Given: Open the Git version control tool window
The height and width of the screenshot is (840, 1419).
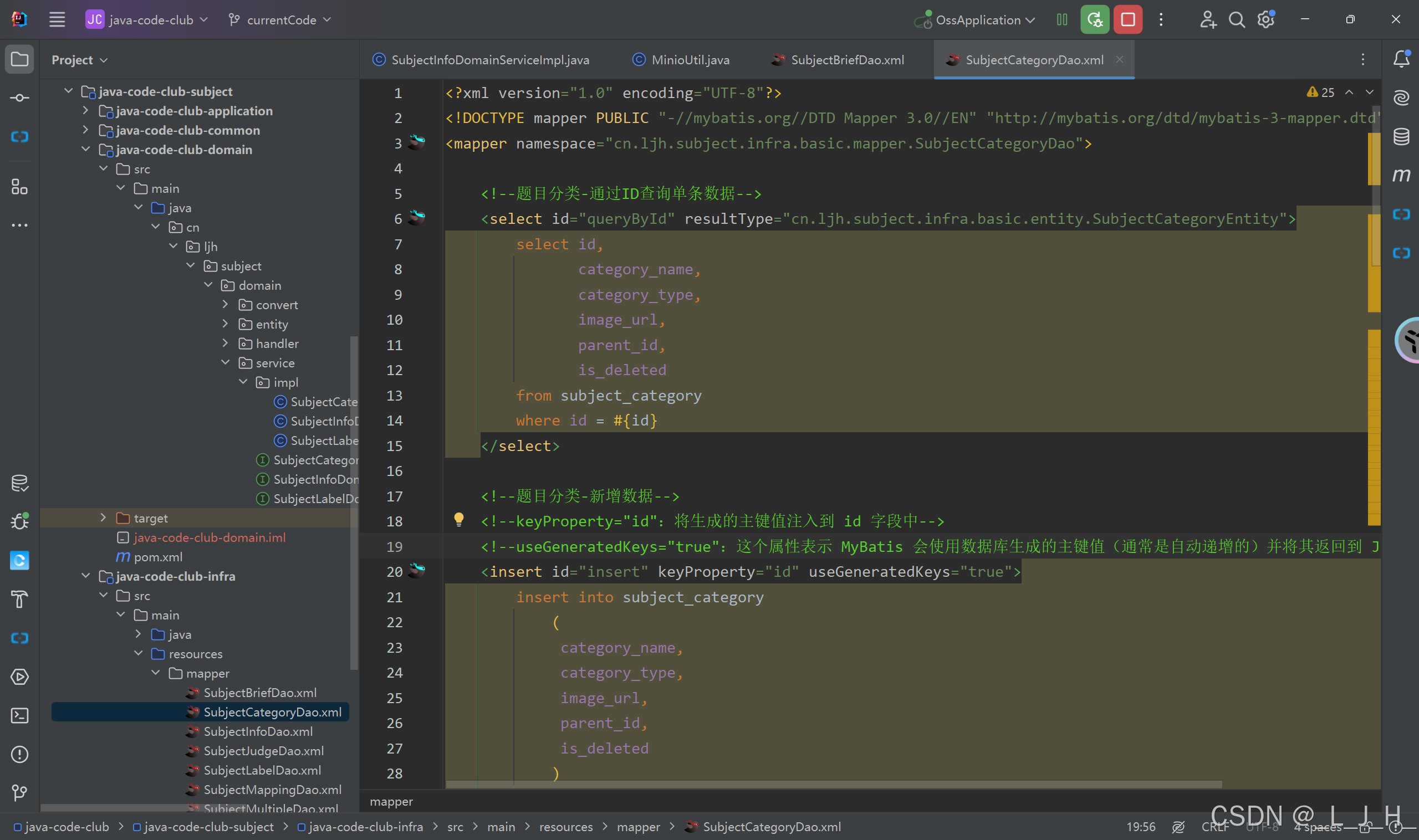Looking at the screenshot, I should pos(20,792).
